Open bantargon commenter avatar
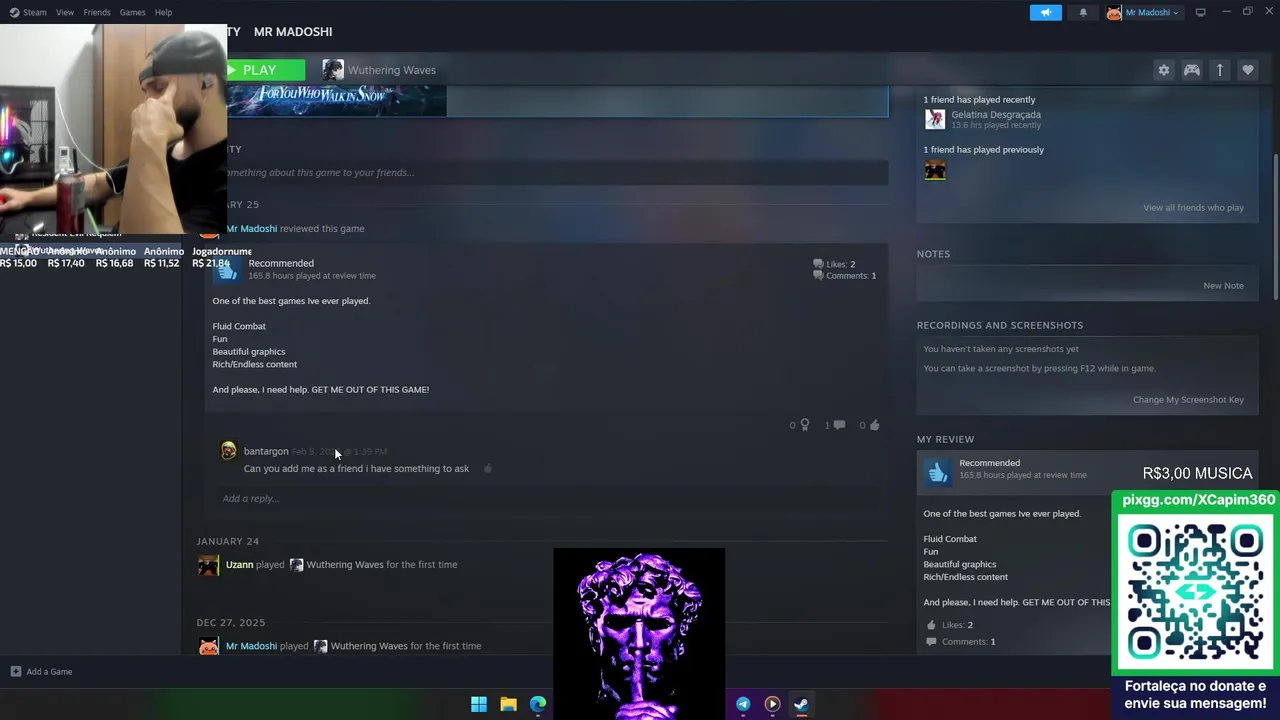This screenshot has width=1280, height=720. 229,451
